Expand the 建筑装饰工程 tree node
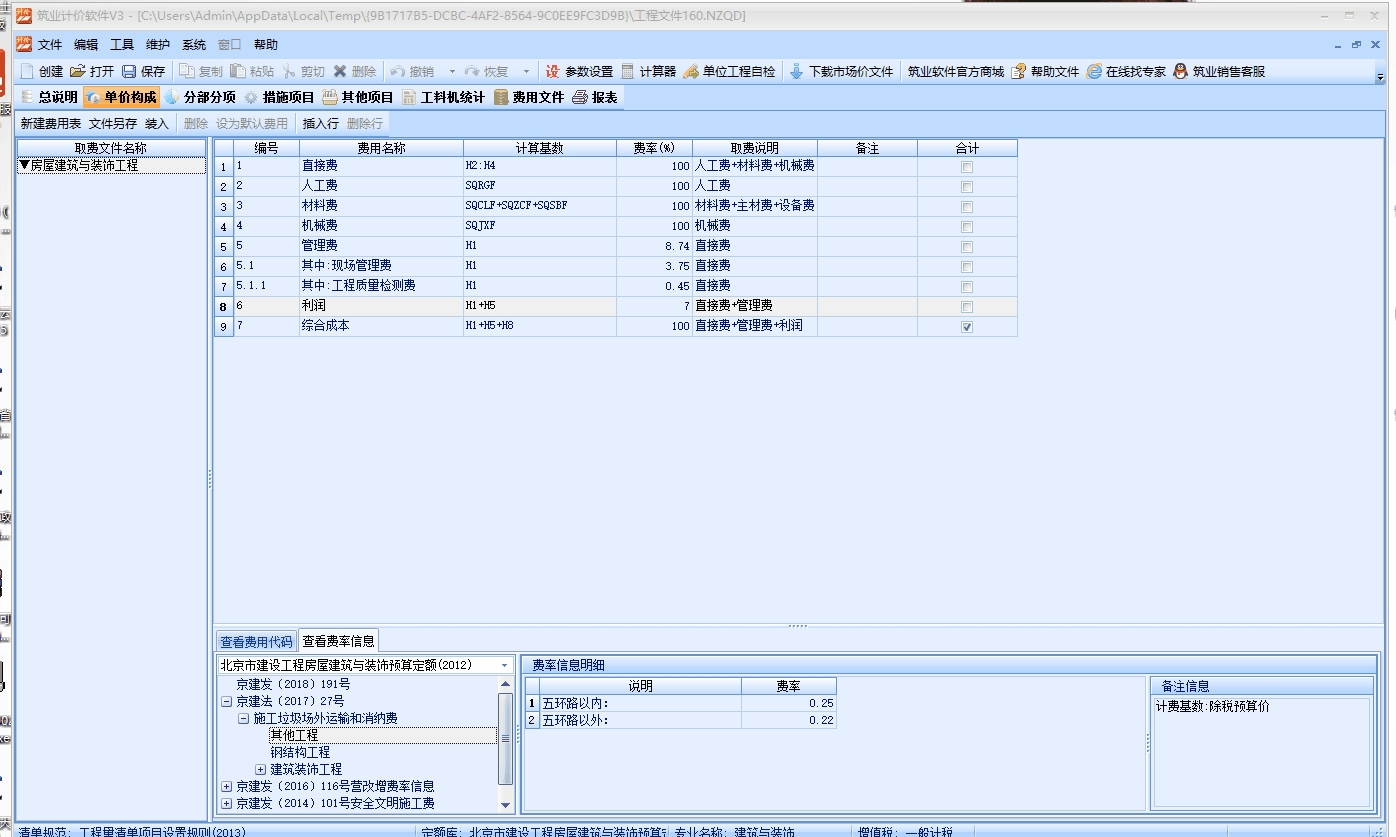The width and height of the screenshot is (1396, 837). coord(261,769)
